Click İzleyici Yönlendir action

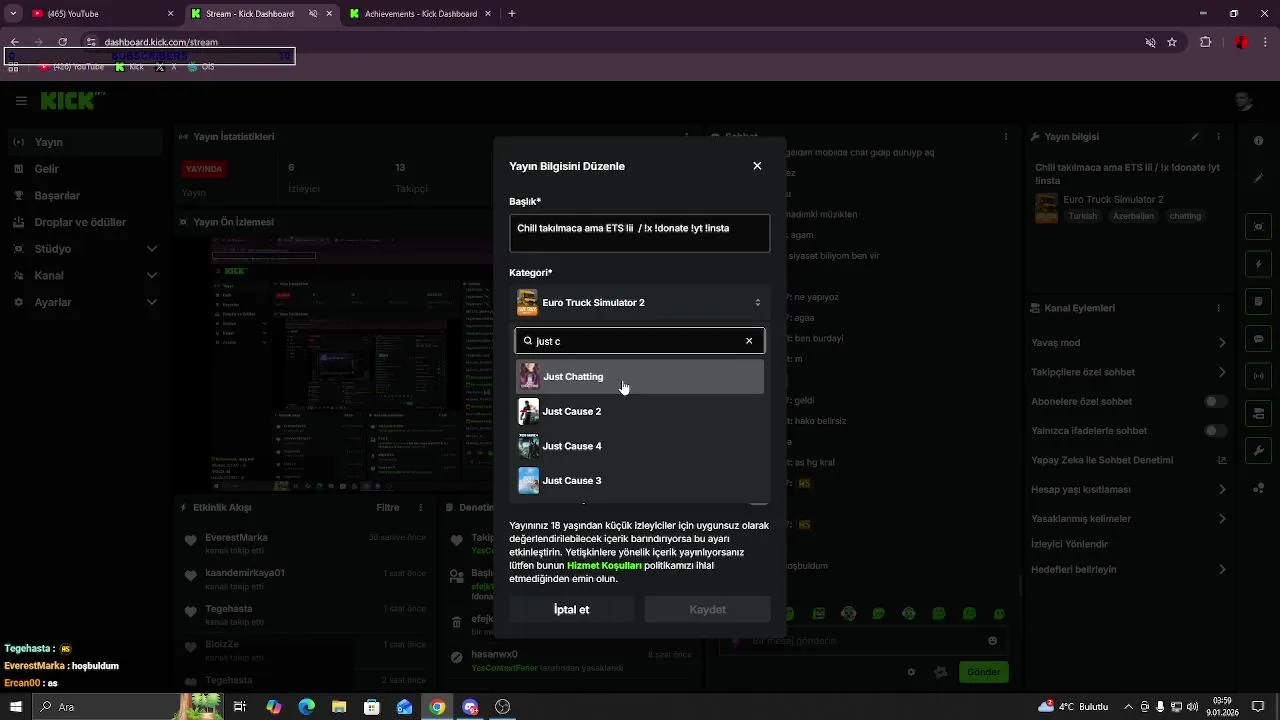[1070, 545]
